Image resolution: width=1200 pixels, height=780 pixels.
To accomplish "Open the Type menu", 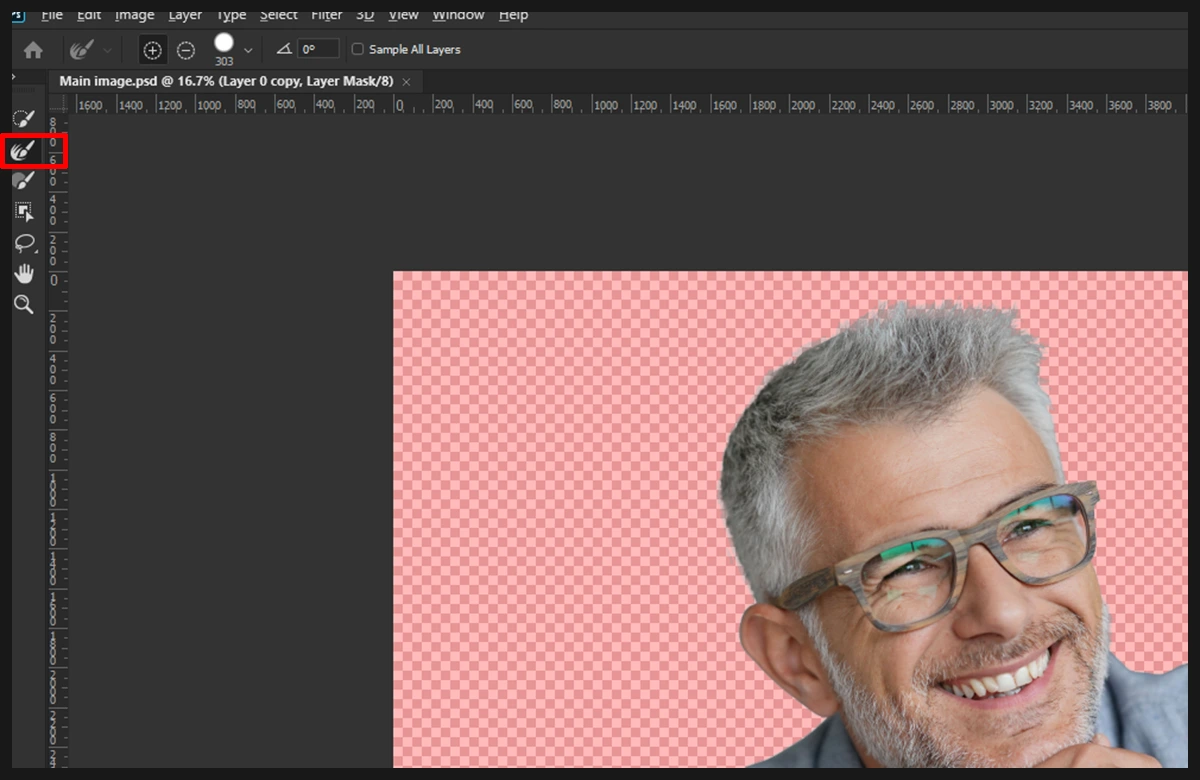I will point(231,15).
